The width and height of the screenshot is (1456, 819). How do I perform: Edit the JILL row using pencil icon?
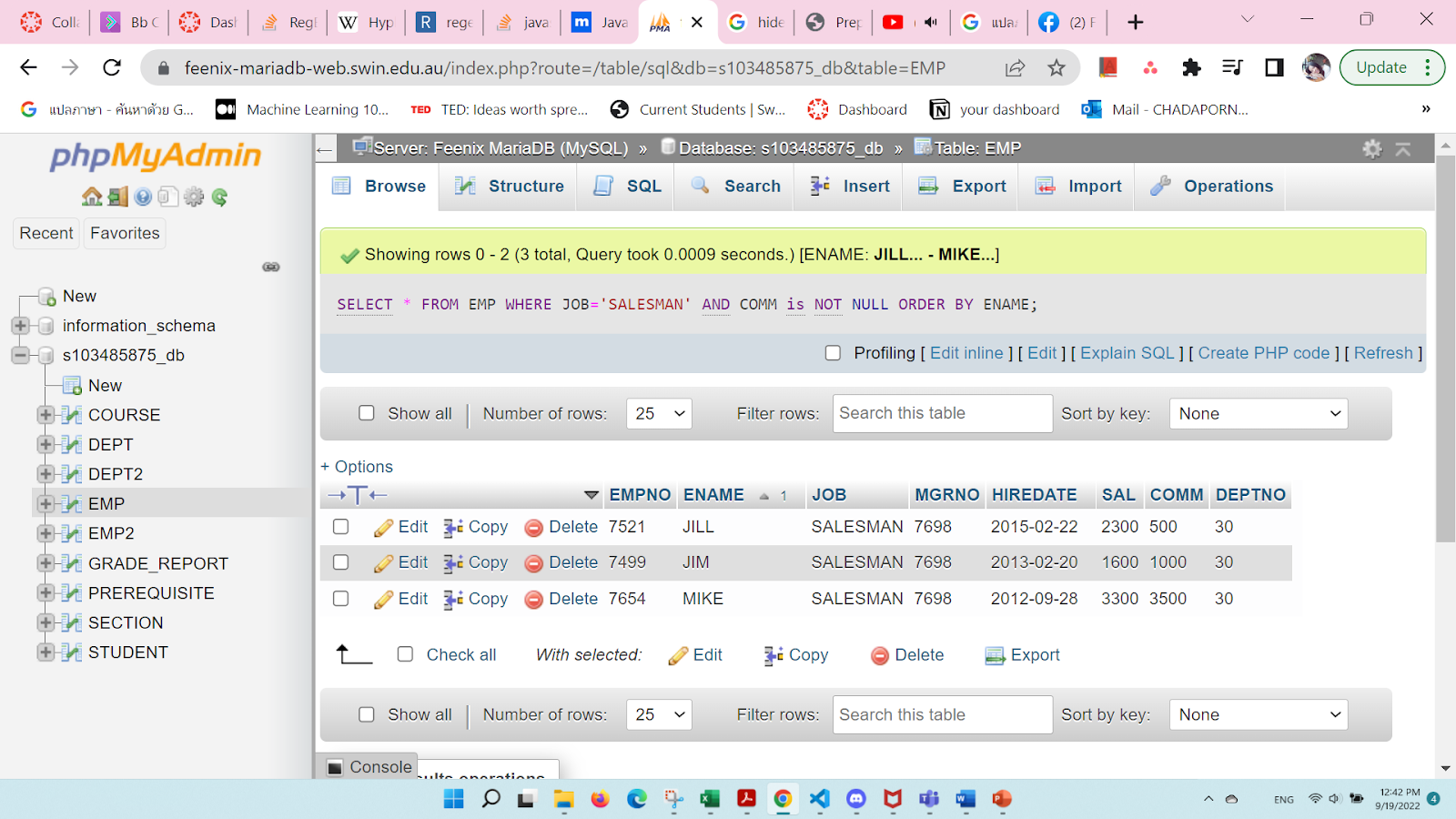[x=400, y=526]
